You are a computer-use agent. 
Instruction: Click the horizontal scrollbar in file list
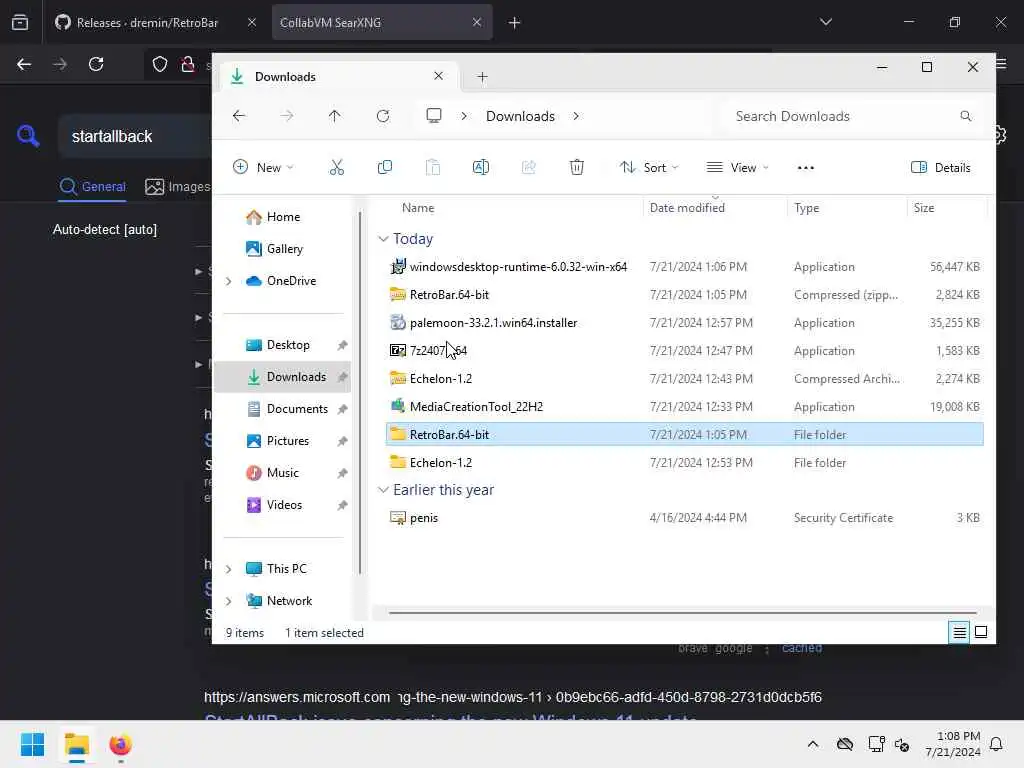pos(682,613)
